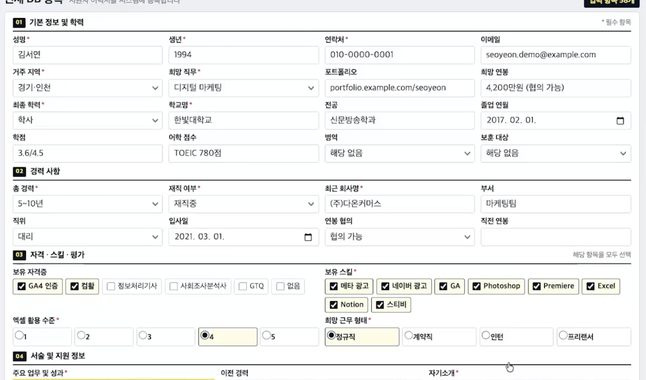646x380 pixels.
Task: Click the 부서 department field
Action: click(555, 204)
